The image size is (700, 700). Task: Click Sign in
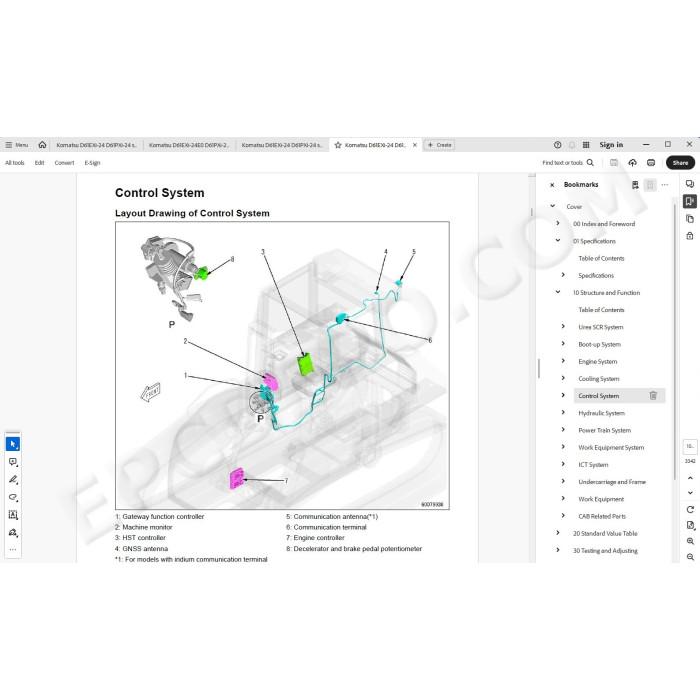pyautogui.click(x=611, y=145)
